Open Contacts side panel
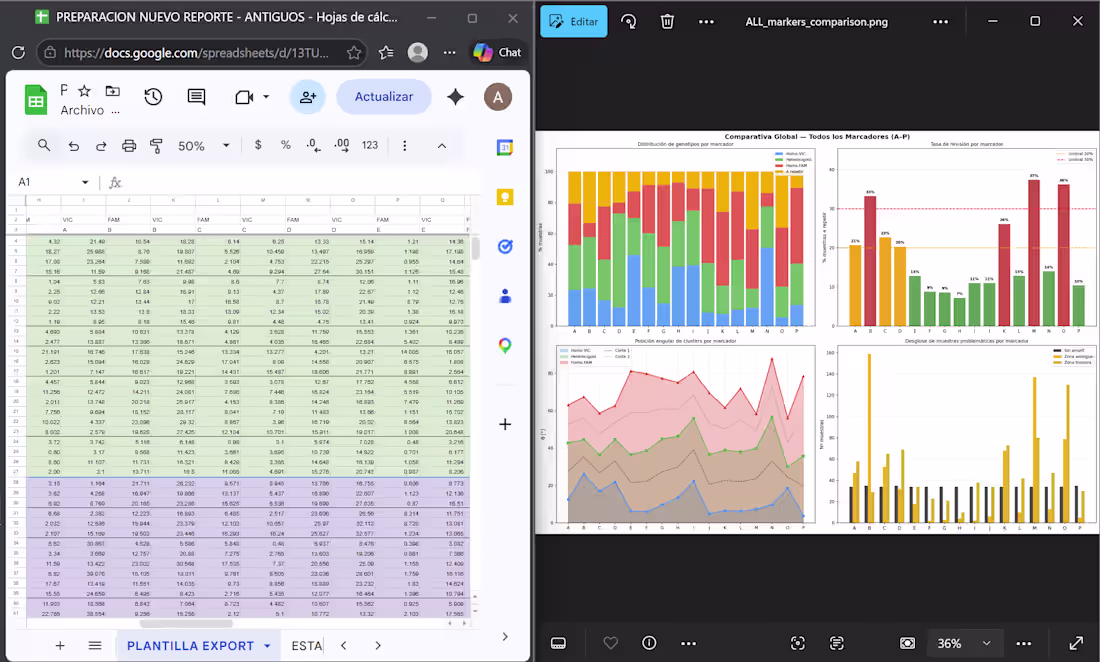Screen dimensions: 1100x662 [x=505, y=296]
